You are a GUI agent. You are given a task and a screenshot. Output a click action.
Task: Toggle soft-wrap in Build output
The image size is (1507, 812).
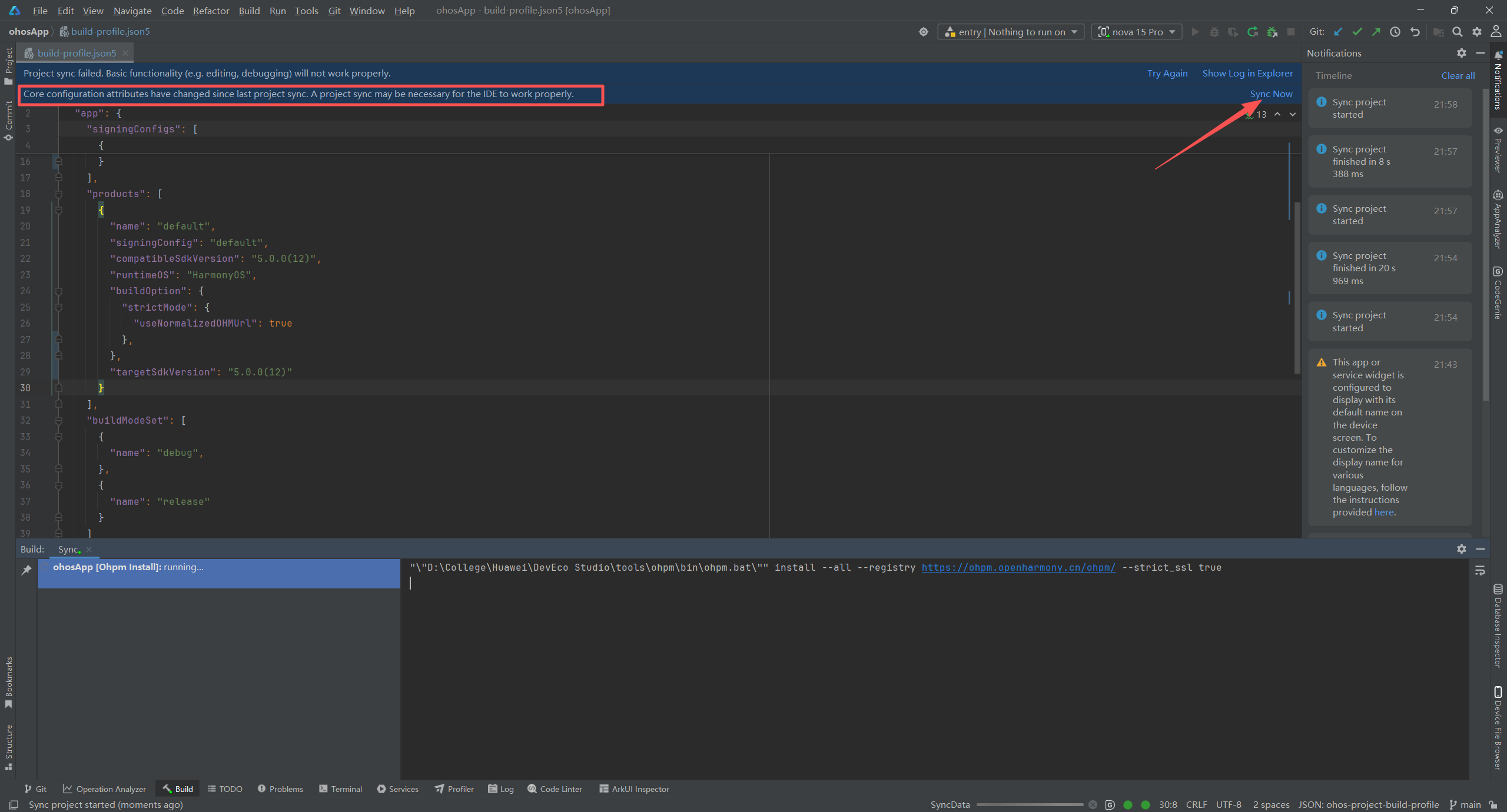1480,570
